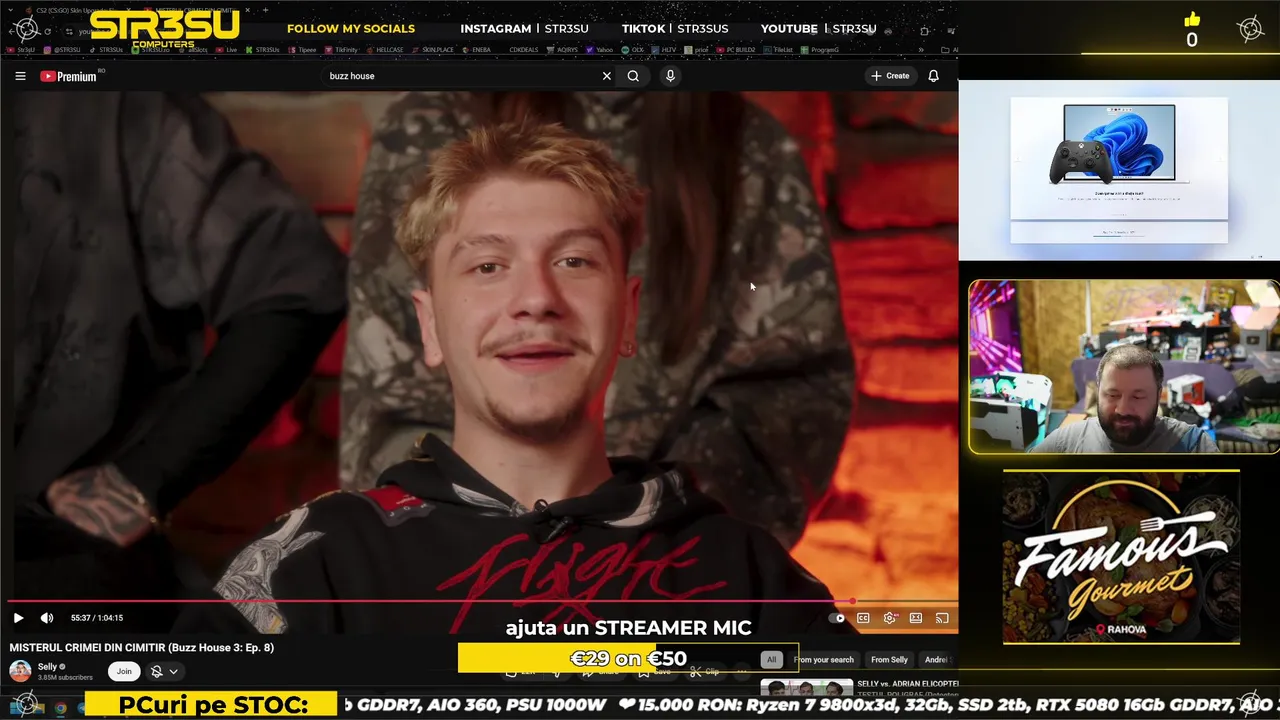Open a new browser tab with plus

[x=266, y=10]
